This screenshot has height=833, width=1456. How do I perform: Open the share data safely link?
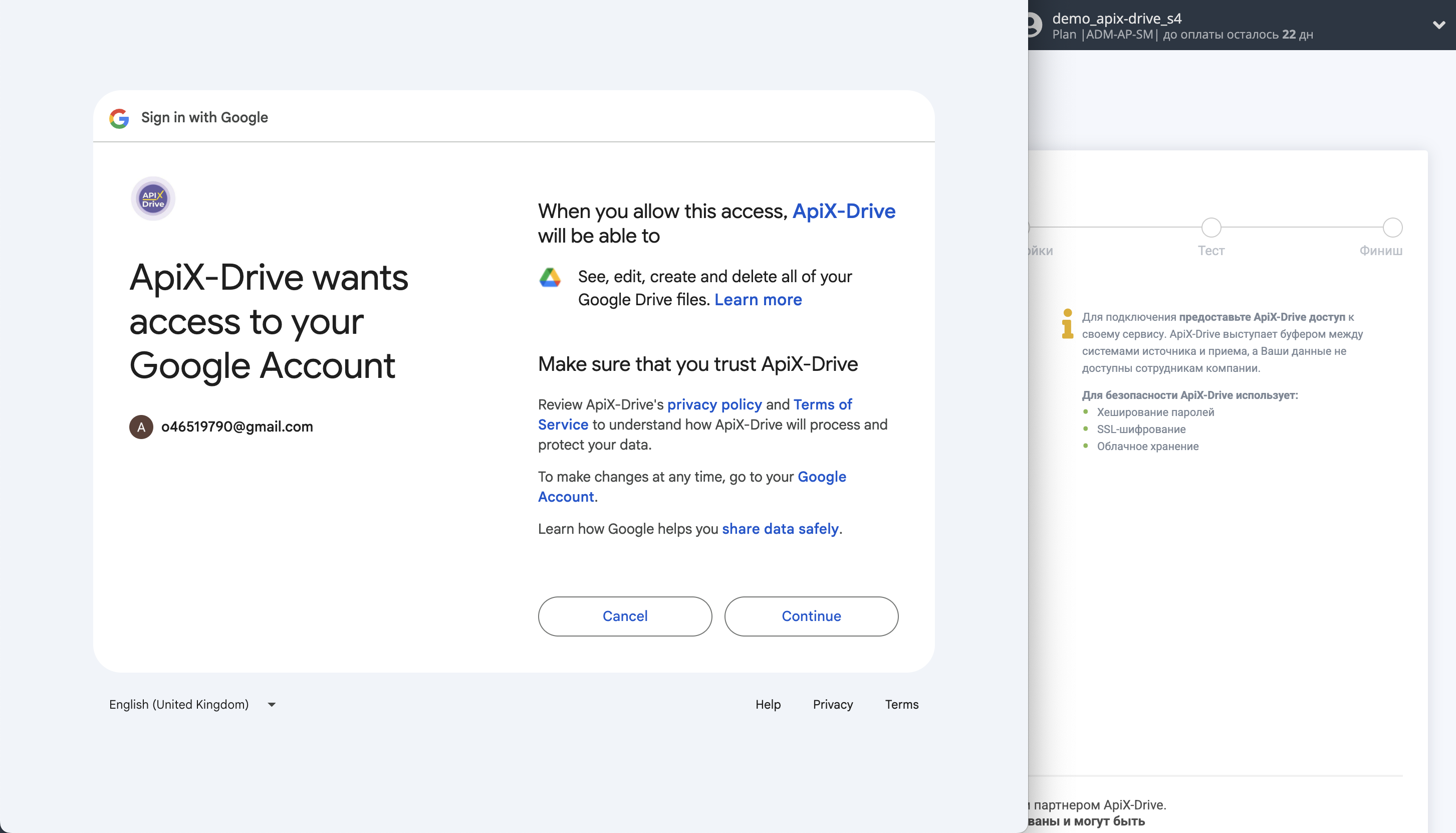pyautogui.click(x=780, y=529)
